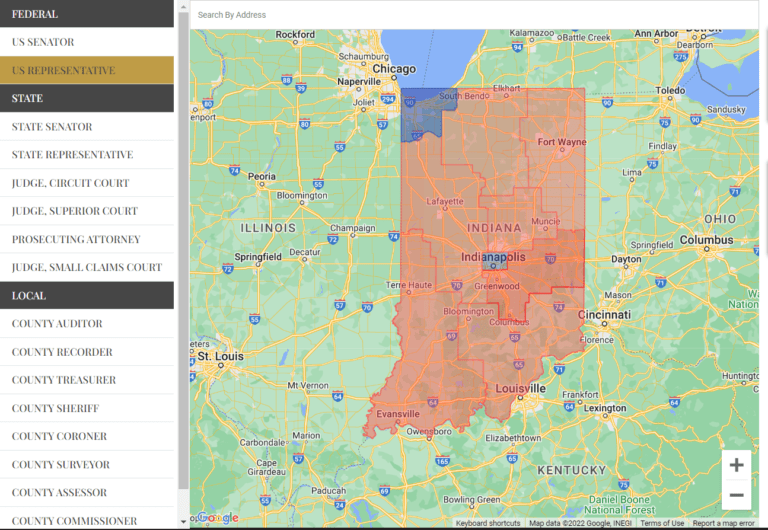The width and height of the screenshot is (768, 530).
Task: Select US Senator from the sidebar
Action: tap(43, 42)
